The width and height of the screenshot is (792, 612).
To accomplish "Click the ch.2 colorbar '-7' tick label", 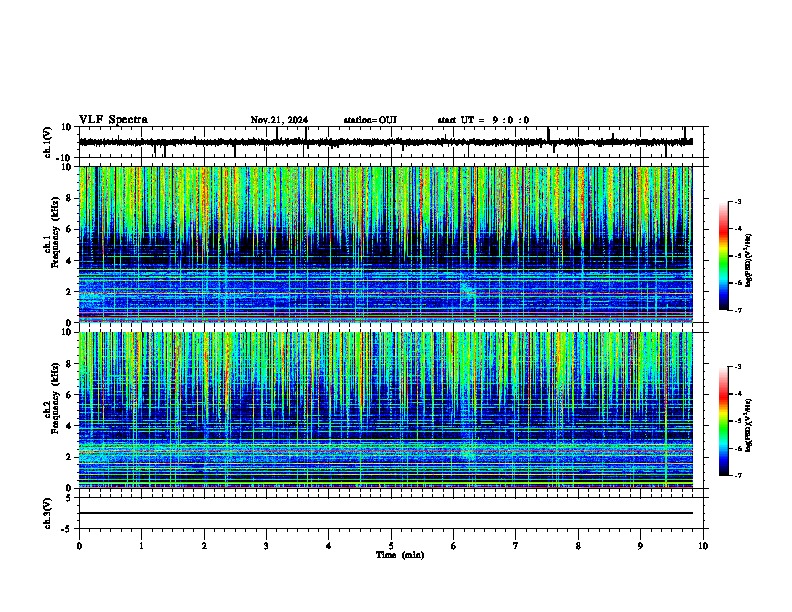I will tap(737, 475).
